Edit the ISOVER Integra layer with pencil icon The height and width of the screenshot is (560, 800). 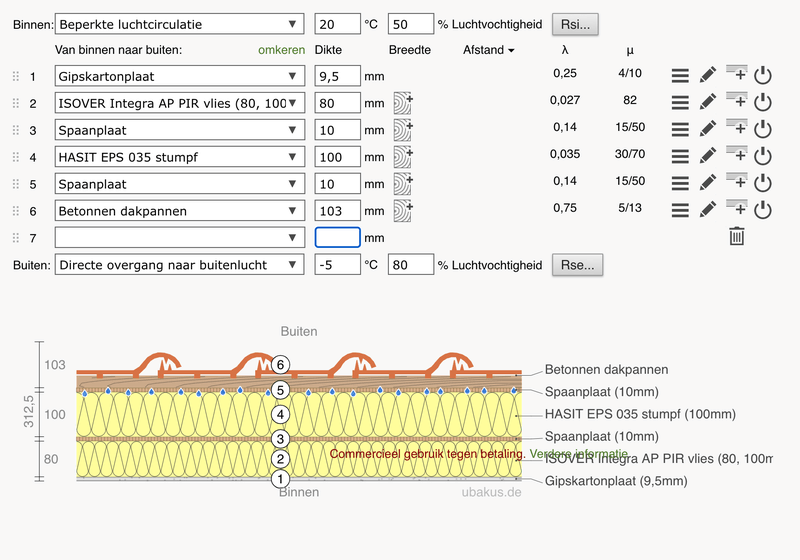tap(708, 102)
